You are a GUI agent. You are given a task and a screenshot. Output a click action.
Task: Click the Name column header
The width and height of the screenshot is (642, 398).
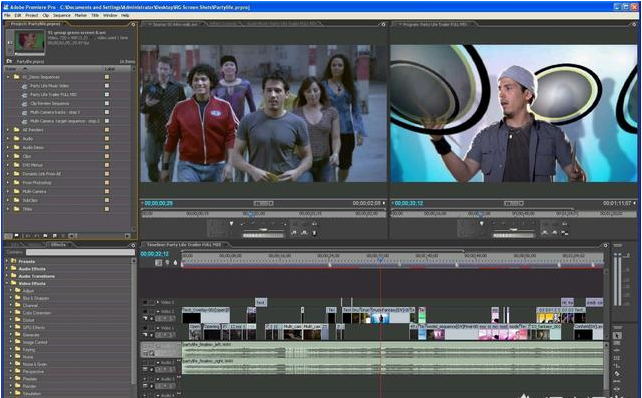11,69
